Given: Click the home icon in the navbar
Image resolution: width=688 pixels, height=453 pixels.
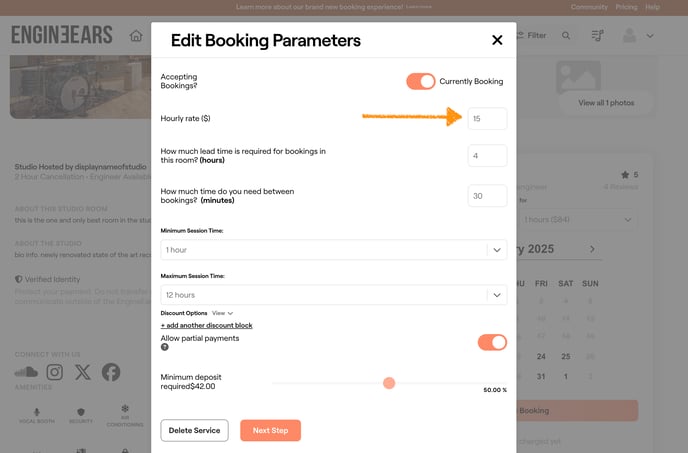Looking at the screenshot, I should 136,36.
